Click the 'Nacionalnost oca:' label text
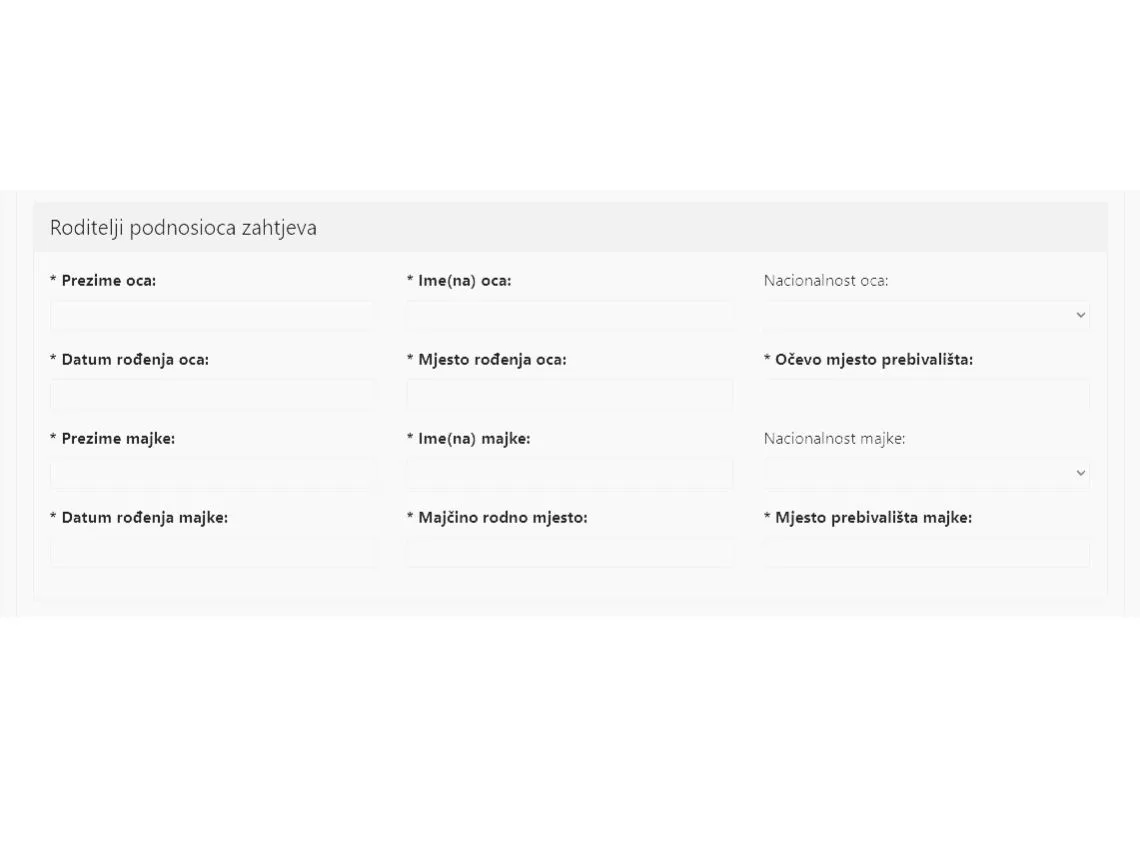 click(x=825, y=281)
